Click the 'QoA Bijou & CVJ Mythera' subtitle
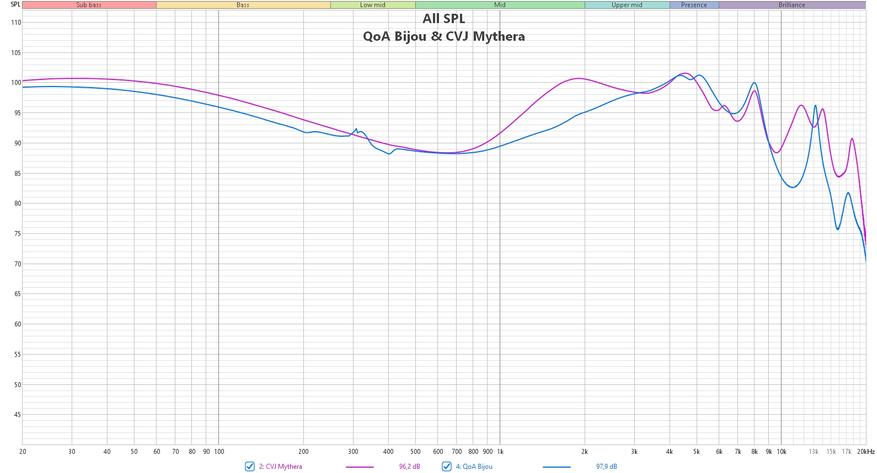Image resolution: width=877 pixels, height=473 pixels. [x=444, y=37]
